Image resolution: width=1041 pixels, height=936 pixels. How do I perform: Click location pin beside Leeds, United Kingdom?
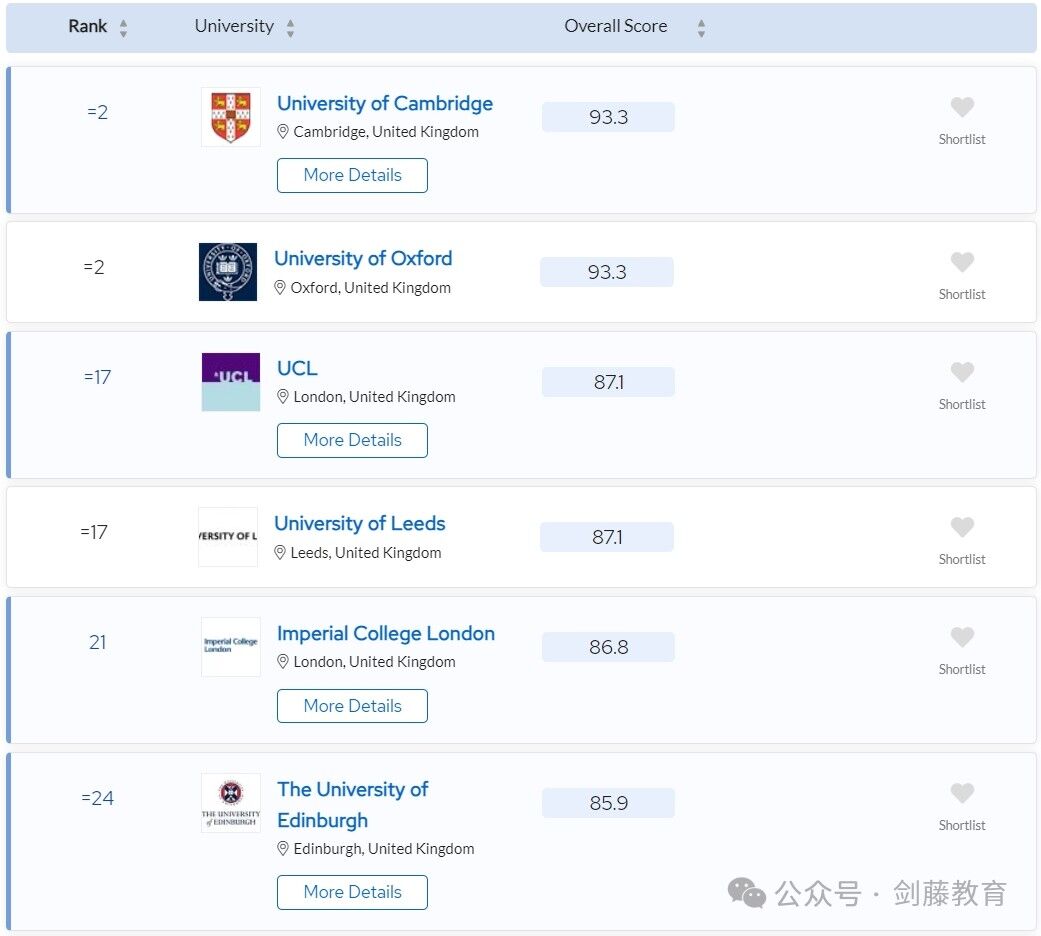280,552
